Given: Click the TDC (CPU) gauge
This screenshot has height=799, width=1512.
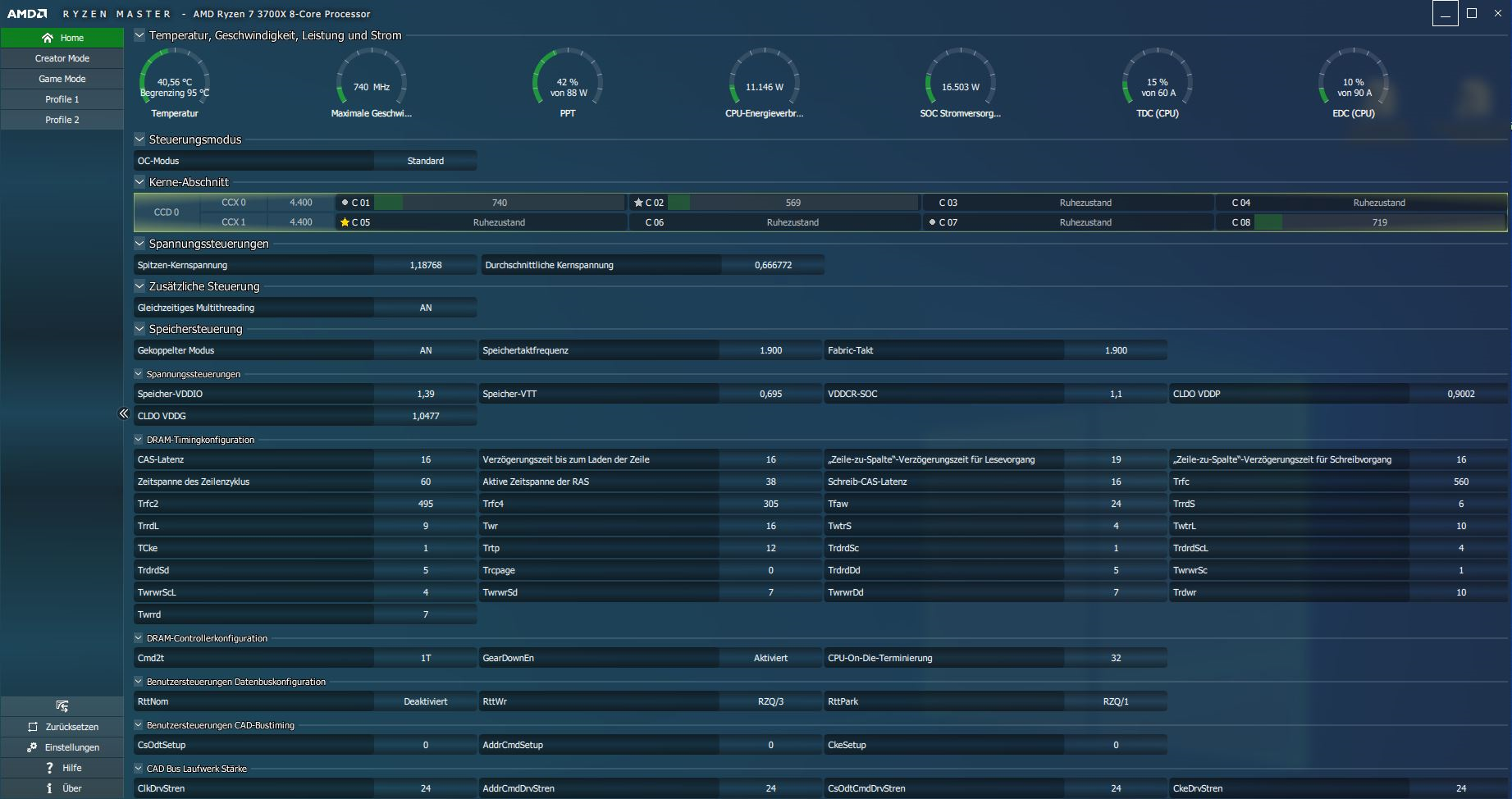Looking at the screenshot, I should 1158,83.
